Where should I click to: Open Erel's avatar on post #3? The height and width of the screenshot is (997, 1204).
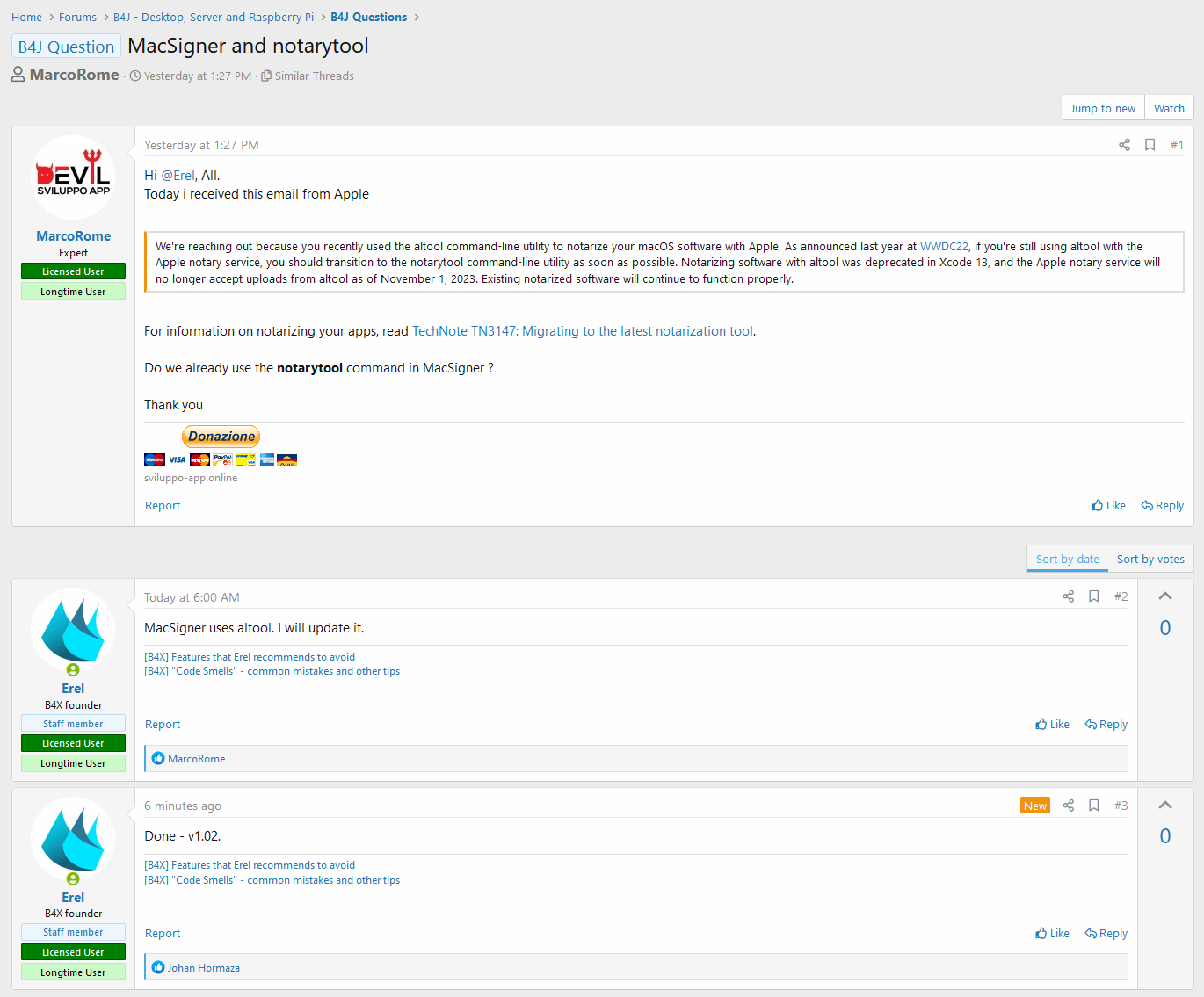pos(73,839)
